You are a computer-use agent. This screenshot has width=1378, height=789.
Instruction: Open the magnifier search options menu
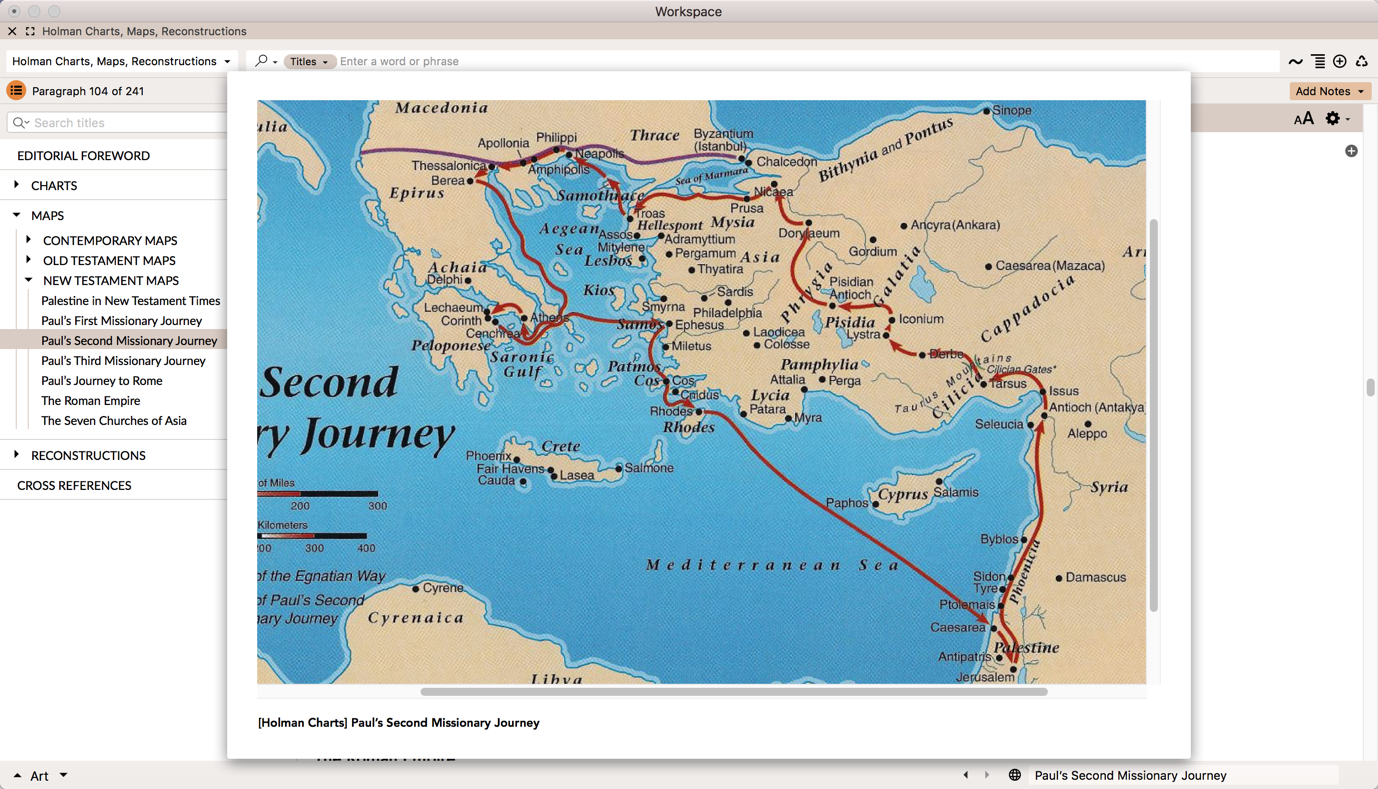tap(265, 61)
